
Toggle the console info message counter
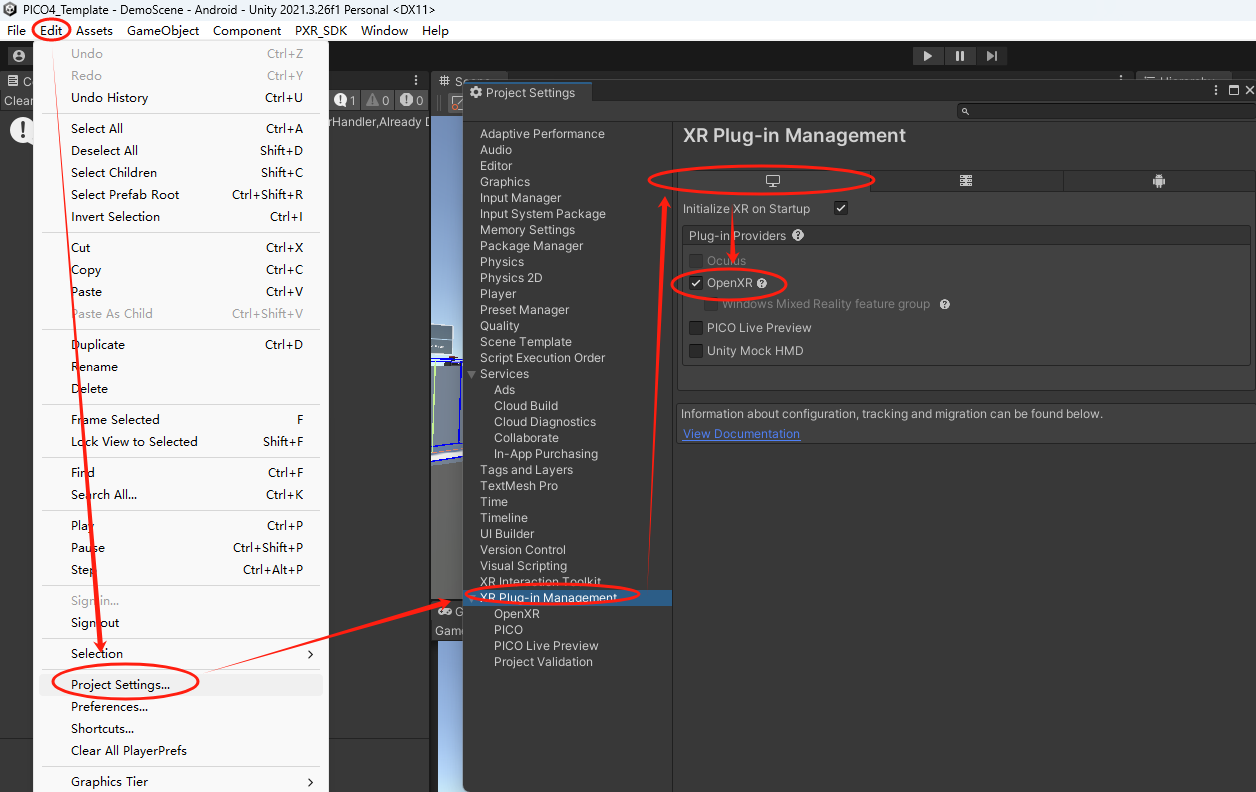[346, 100]
